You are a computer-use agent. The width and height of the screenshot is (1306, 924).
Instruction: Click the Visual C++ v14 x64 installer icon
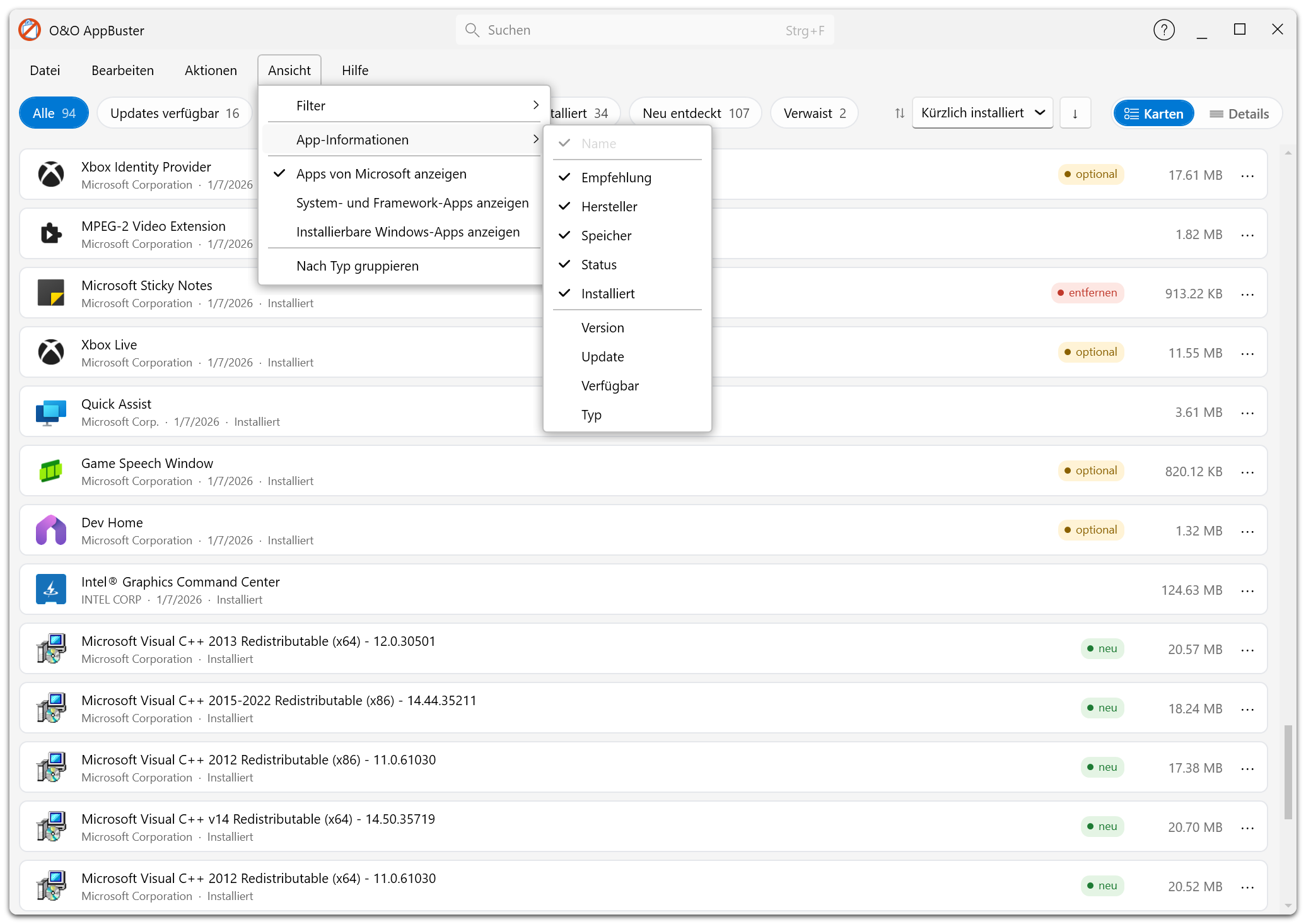click(x=51, y=827)
